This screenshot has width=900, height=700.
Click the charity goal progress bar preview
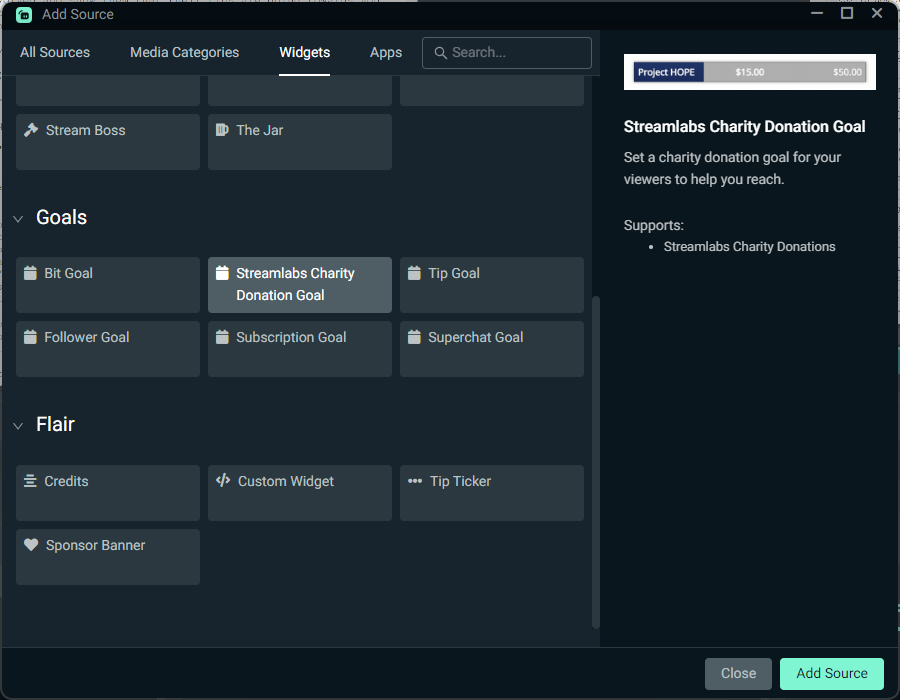749,71
